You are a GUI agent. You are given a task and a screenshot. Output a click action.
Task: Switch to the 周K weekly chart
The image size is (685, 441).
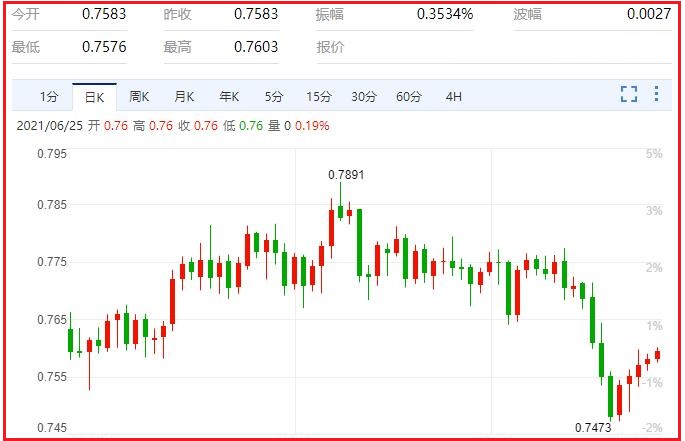tap(139, 97)
